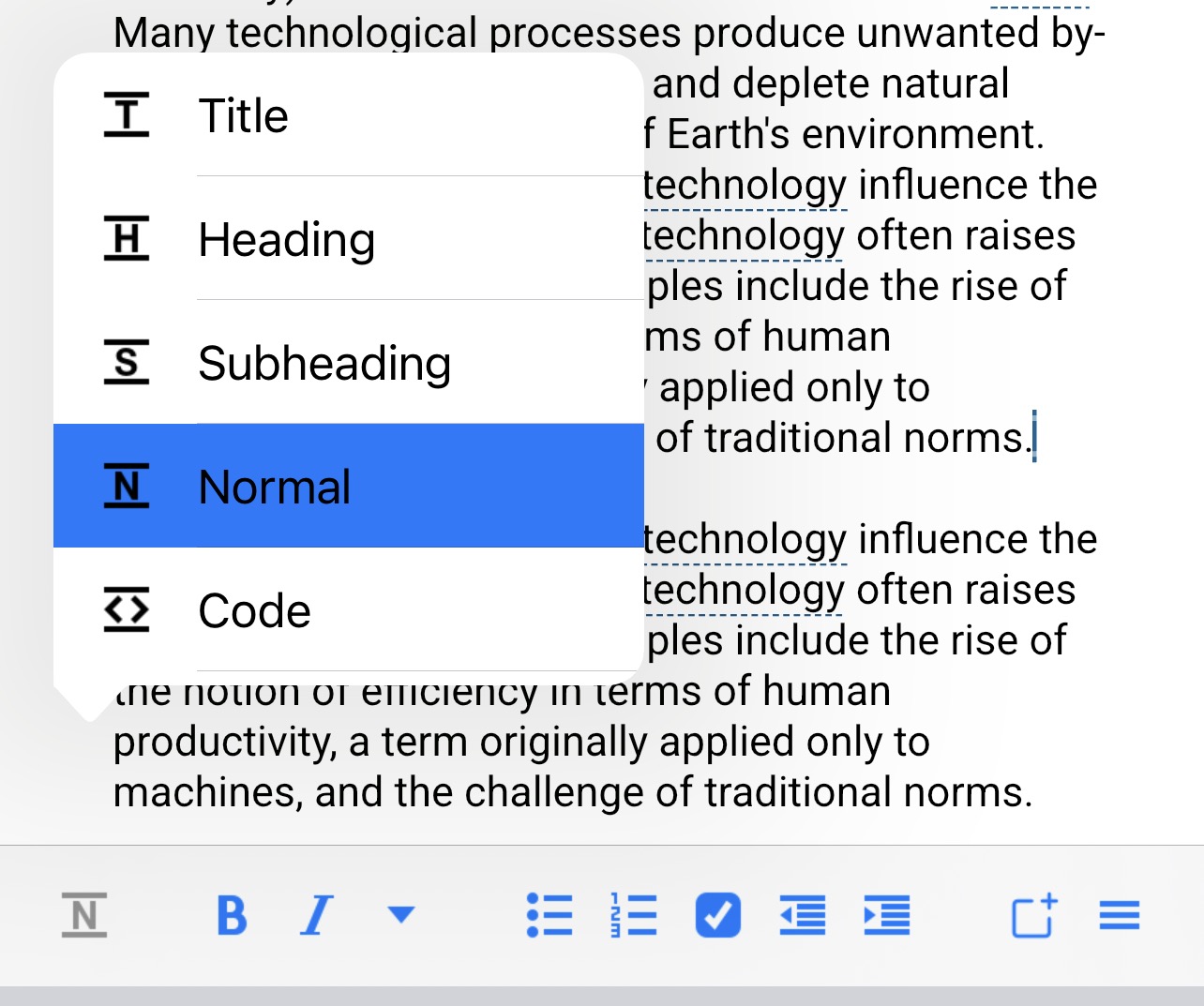The width and height of the screenshot is (1204, 1006).
Task: Click the Subheading S icon
Action: [x=127, y=362]
